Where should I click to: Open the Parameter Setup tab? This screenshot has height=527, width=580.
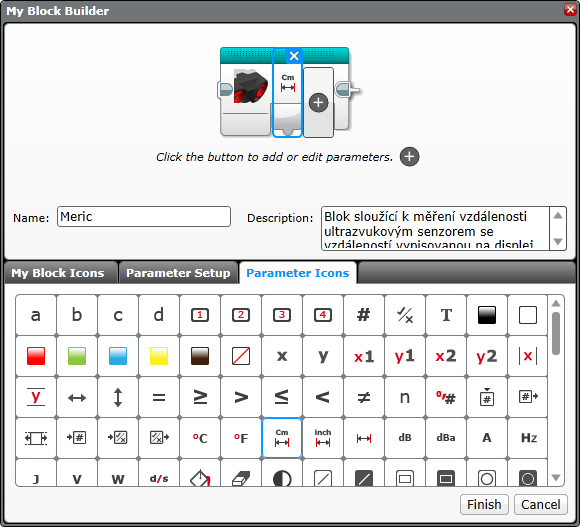coord(178,273)
